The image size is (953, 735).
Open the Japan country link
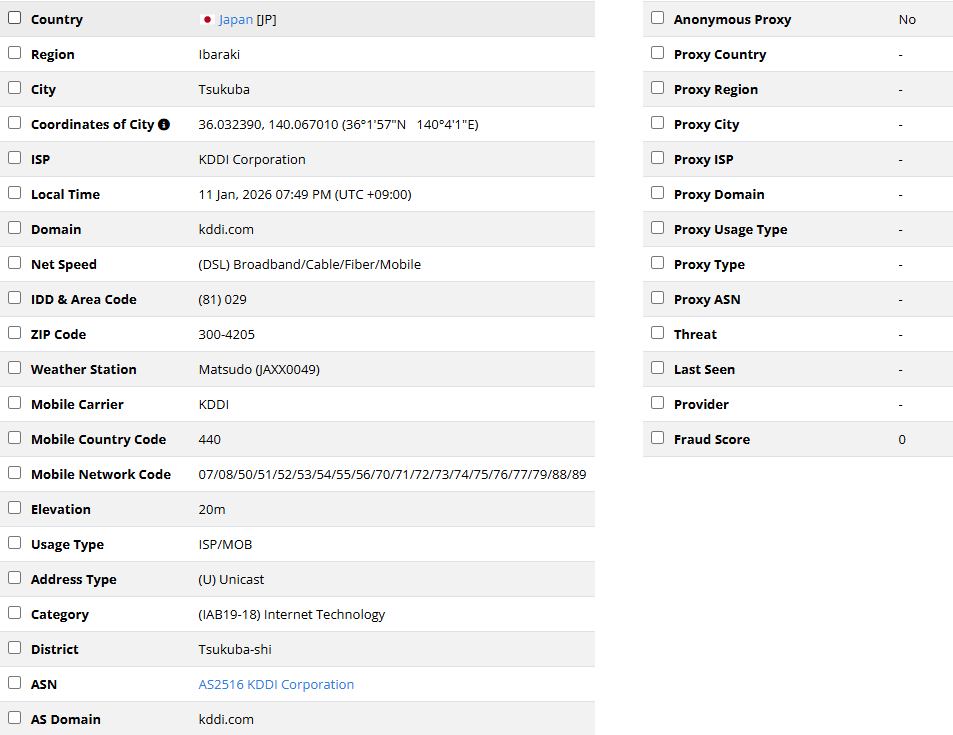[236, 19]
